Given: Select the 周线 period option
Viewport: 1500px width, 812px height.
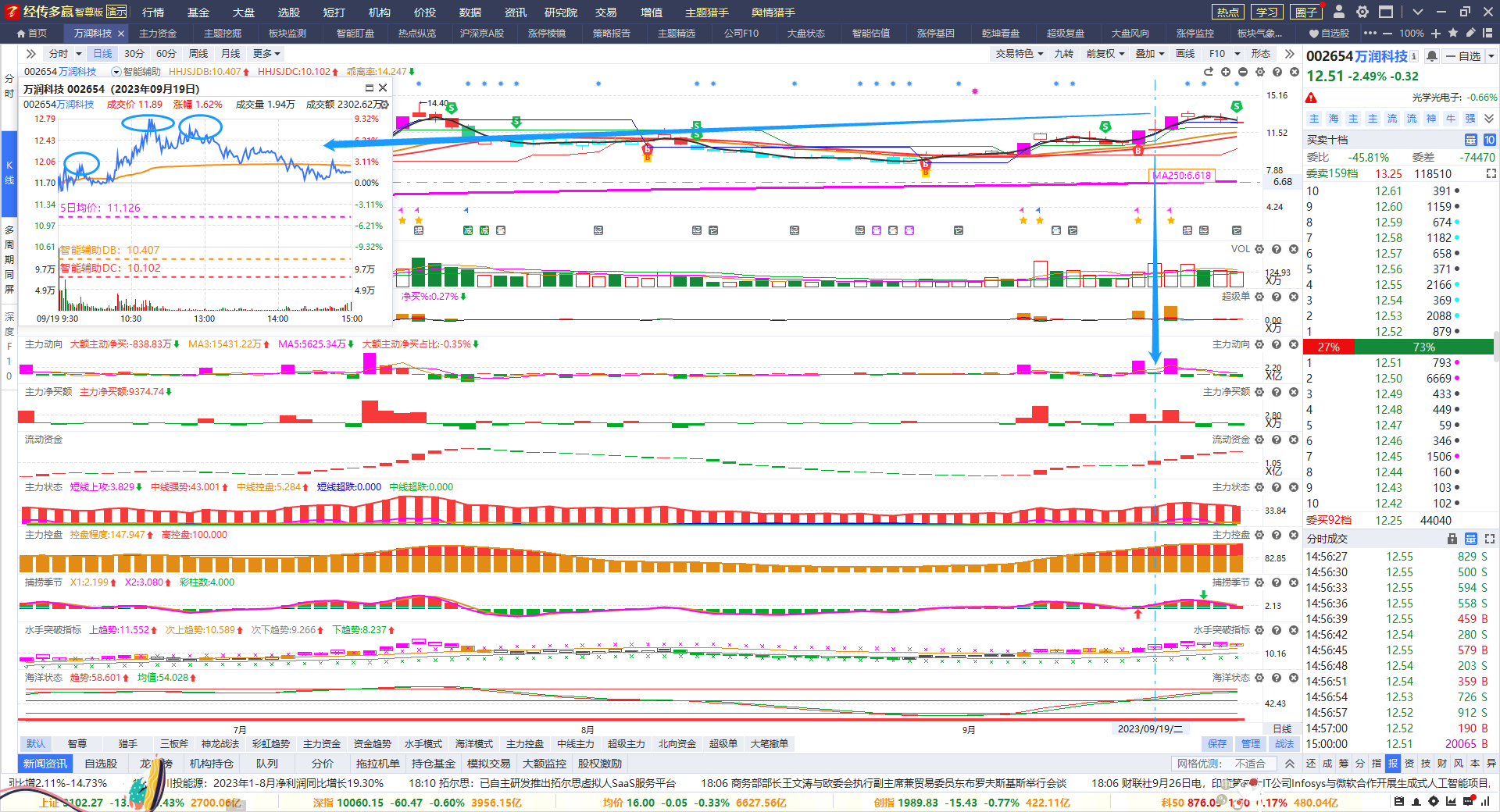Looking at the screenshot, I should [x=198, y=54].
